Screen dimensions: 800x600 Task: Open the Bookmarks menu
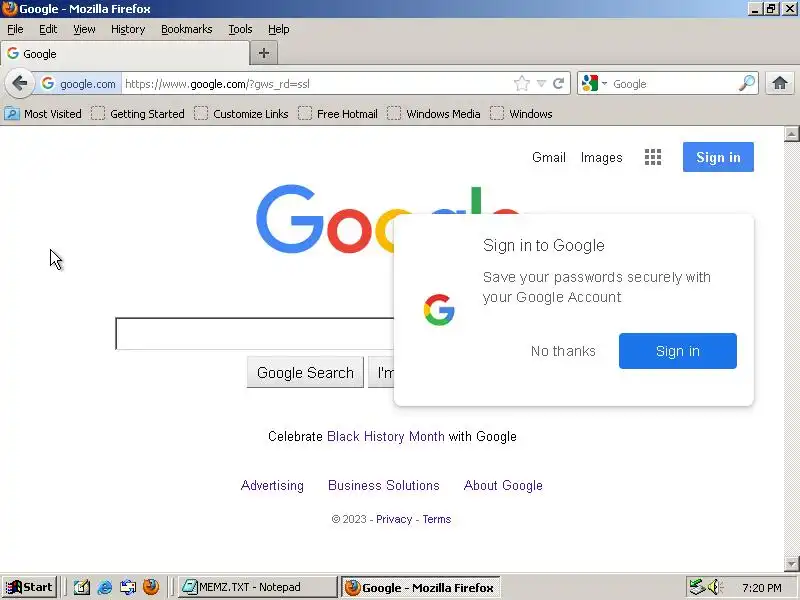pyautogui.click(x=187, y=30)
